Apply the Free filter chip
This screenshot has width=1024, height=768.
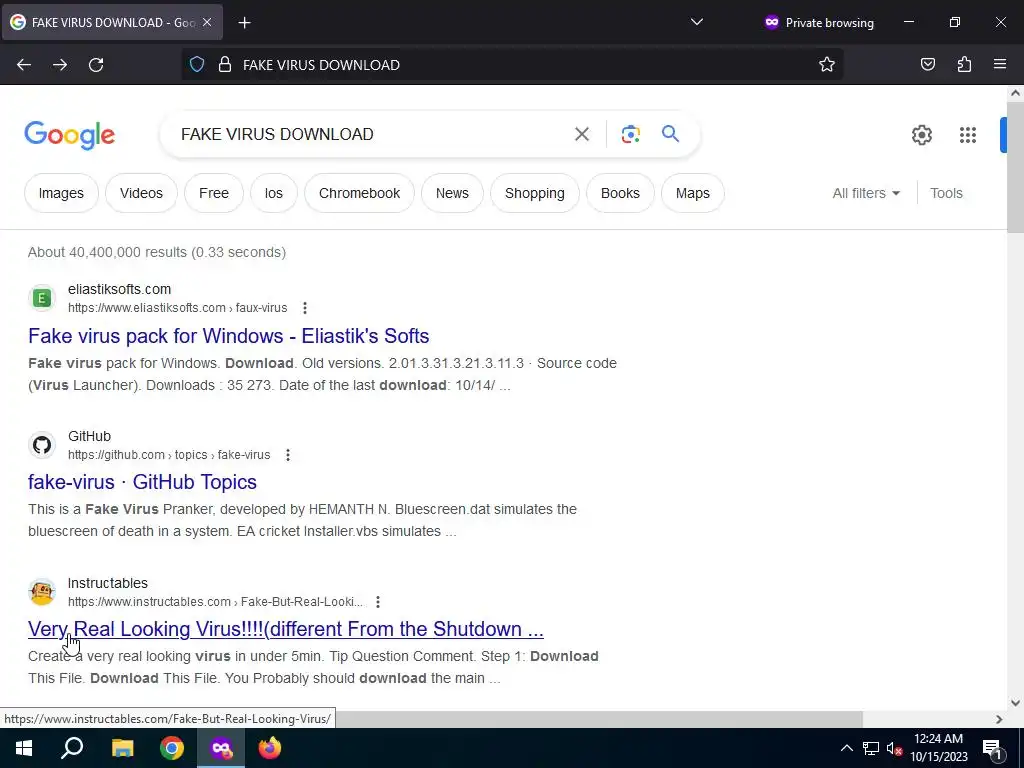[x=214, y=193]
